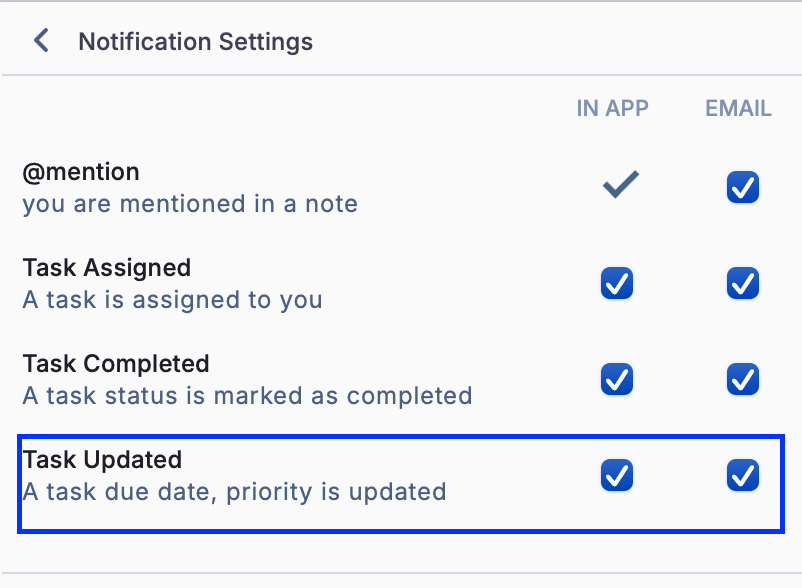This screenshot has height=588, width=802.
Task: Click "you are mentioned in a note" text
Action: (x=190, y=204)
